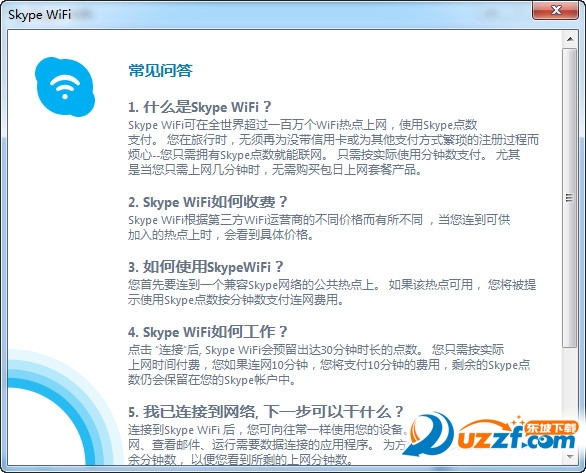Click answer text starting Skype WiFi根据第三方
The height and width of the screenshot is (473, 586).
pyautogui.click(x=319, y=227)
